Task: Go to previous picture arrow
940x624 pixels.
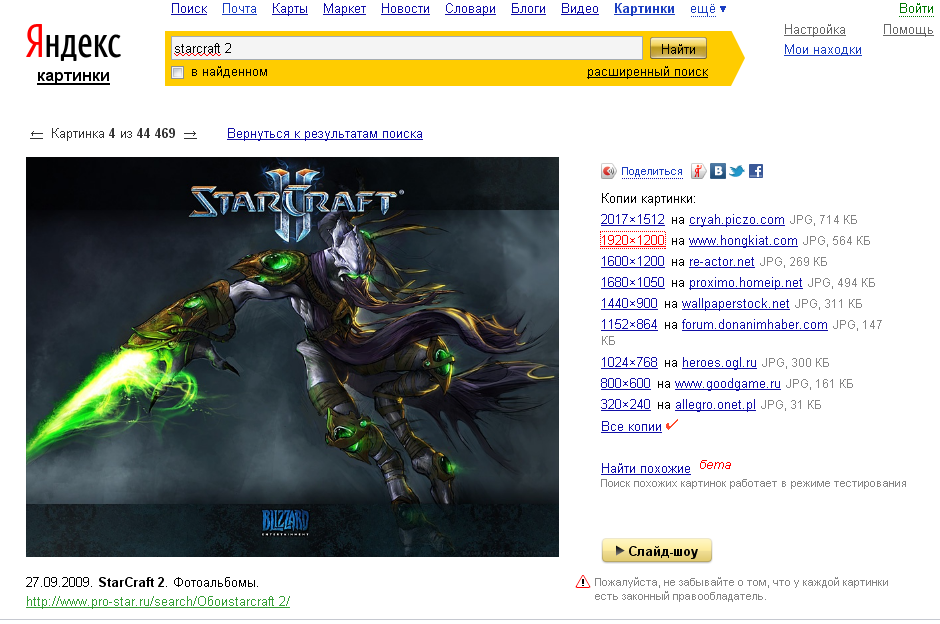Action: coord(37,135)
